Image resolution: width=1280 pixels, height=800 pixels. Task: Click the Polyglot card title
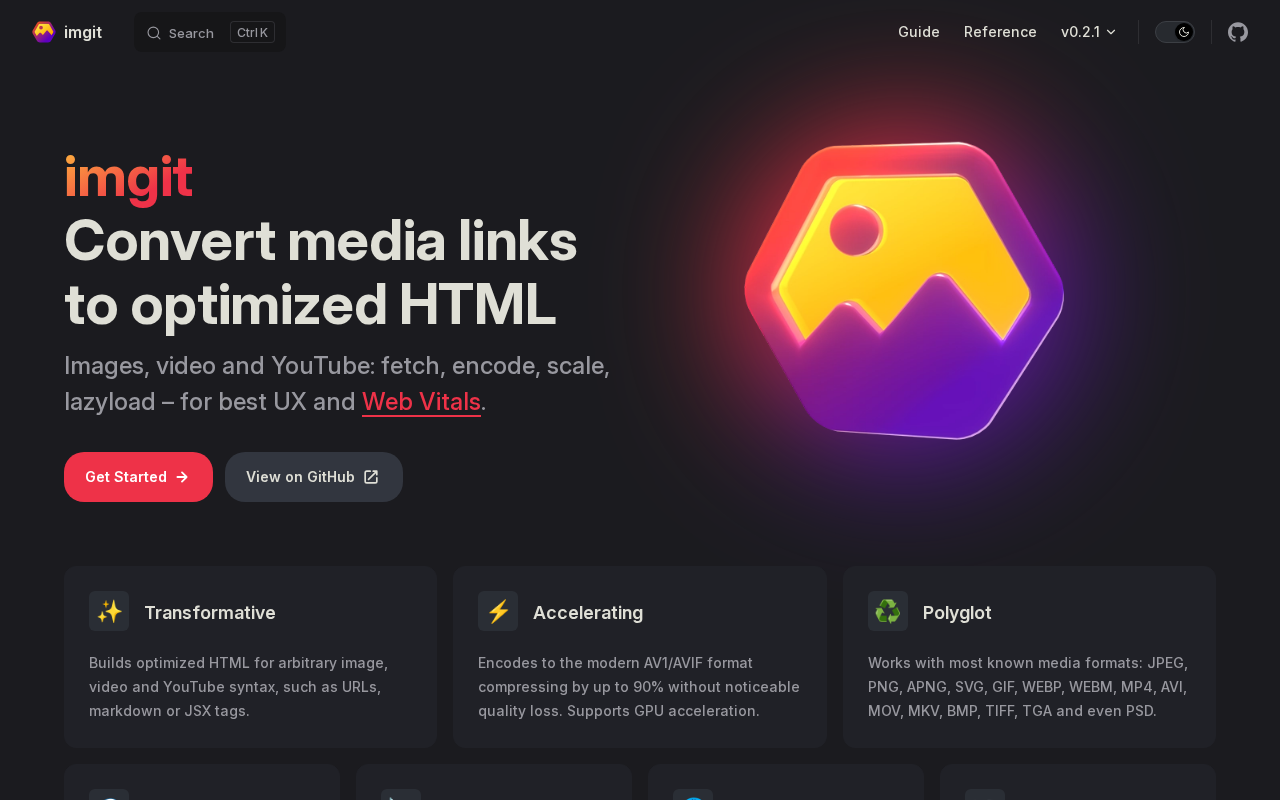pyautogui.click(x=957, y=612)
